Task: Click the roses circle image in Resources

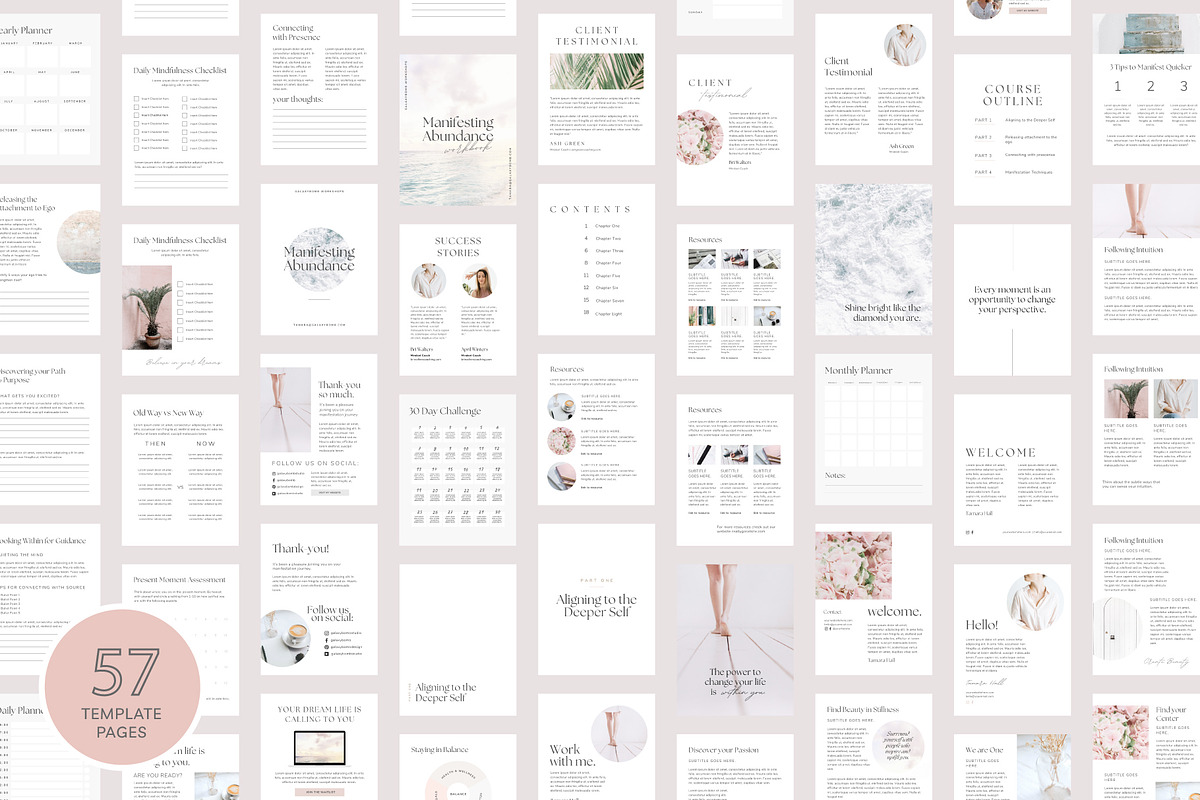Action: [x=561, y=441]
